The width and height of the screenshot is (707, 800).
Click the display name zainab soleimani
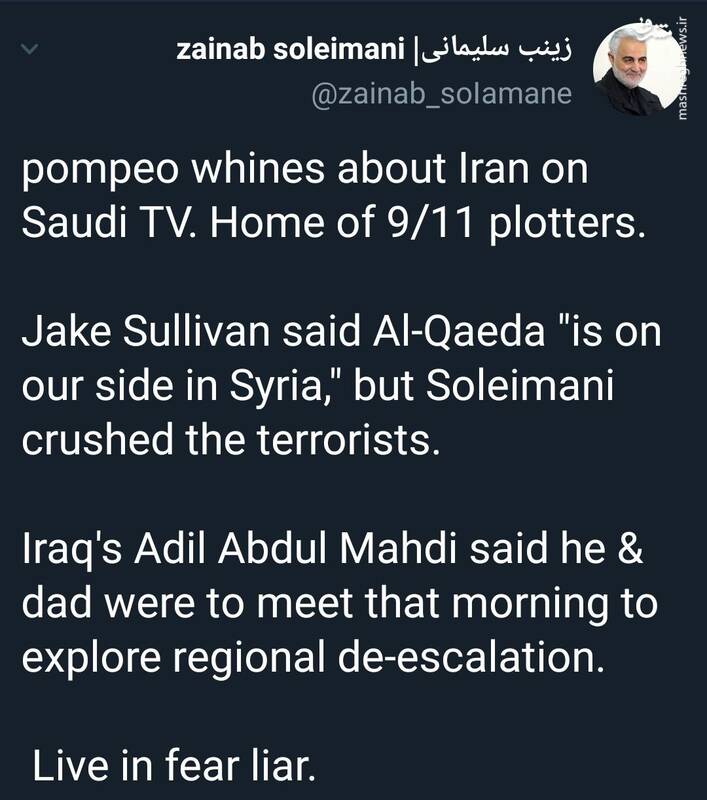click(292, 48)
